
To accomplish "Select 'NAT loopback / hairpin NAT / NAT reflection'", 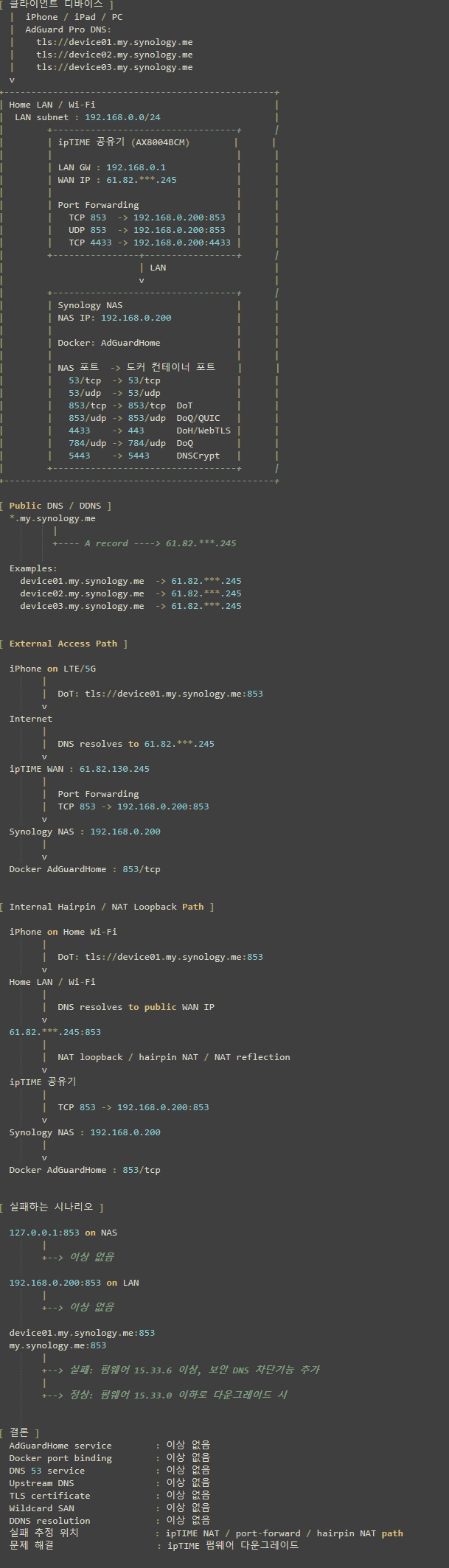I will (174, 1057).
